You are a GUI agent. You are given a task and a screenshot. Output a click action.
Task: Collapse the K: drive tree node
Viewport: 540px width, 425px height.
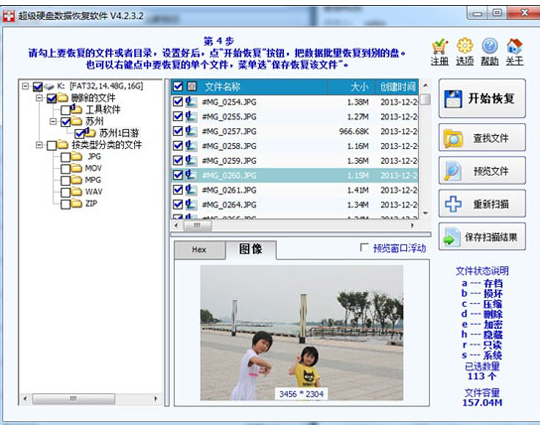point(25,86)
